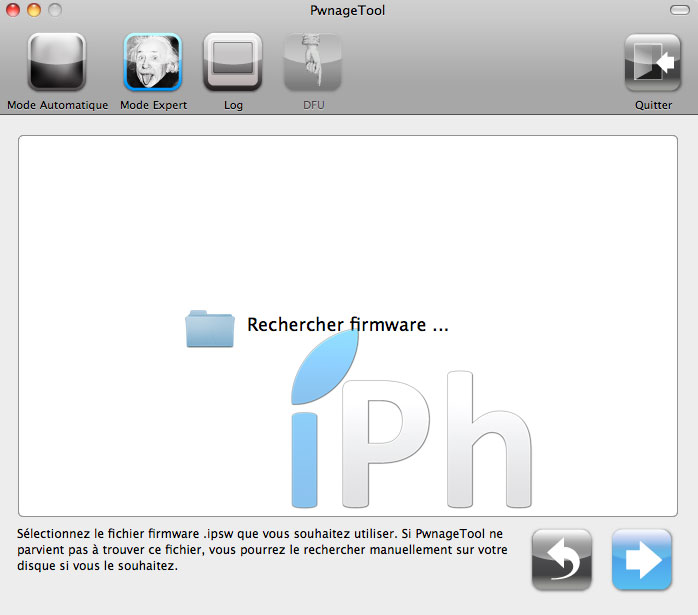698x615 pixels.
Task: Click the 'Rechercher firmware ...' text
Action: [x=347, y=325]
